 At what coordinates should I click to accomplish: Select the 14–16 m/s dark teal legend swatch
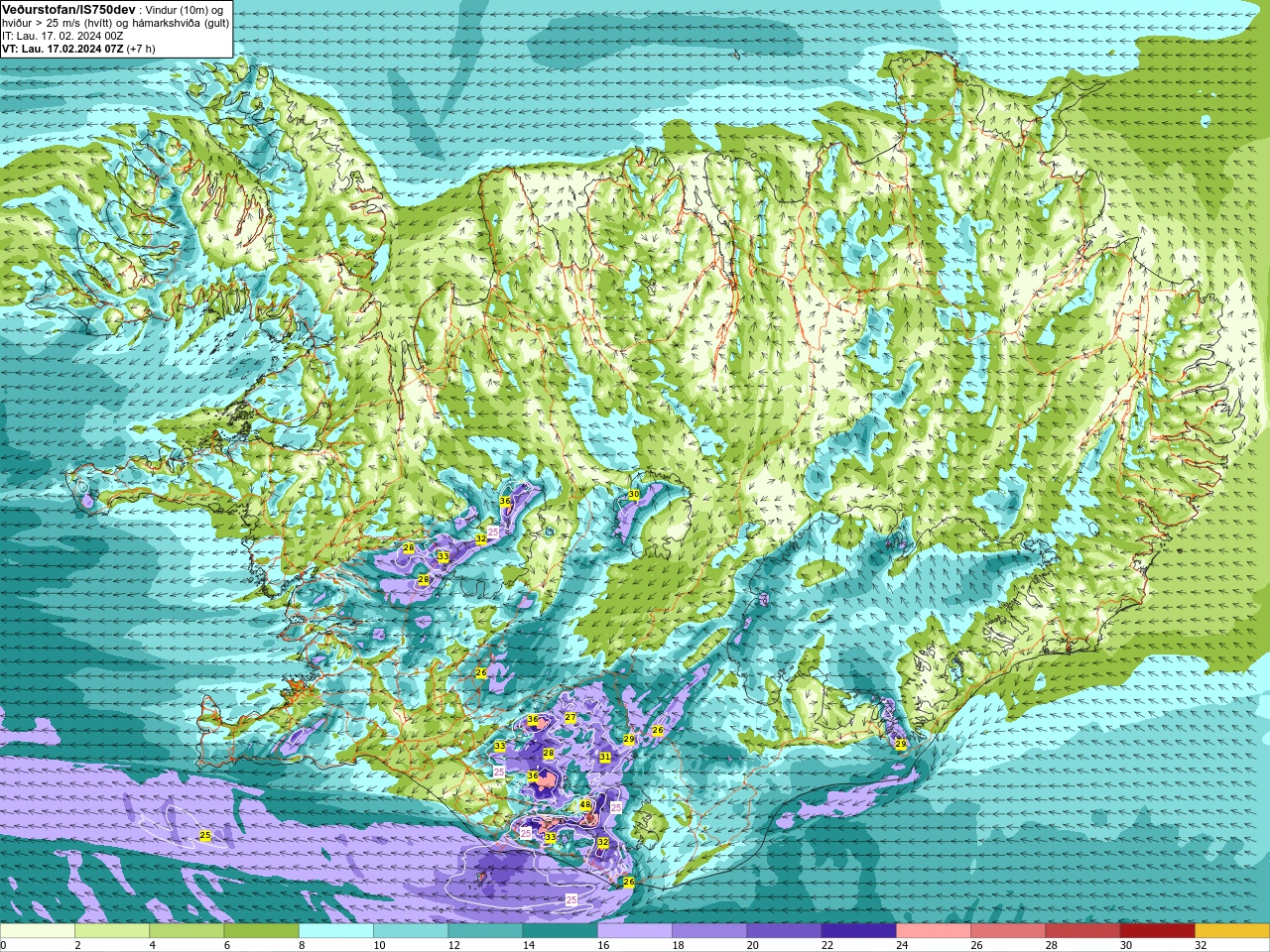560,931
